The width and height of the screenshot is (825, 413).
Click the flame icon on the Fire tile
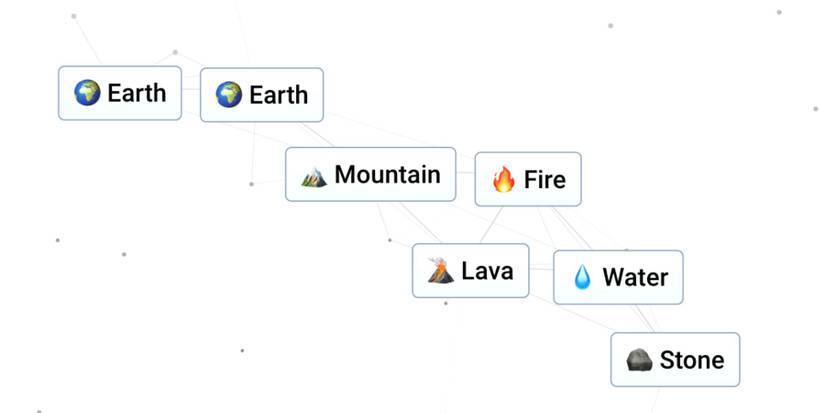(504, 180)
